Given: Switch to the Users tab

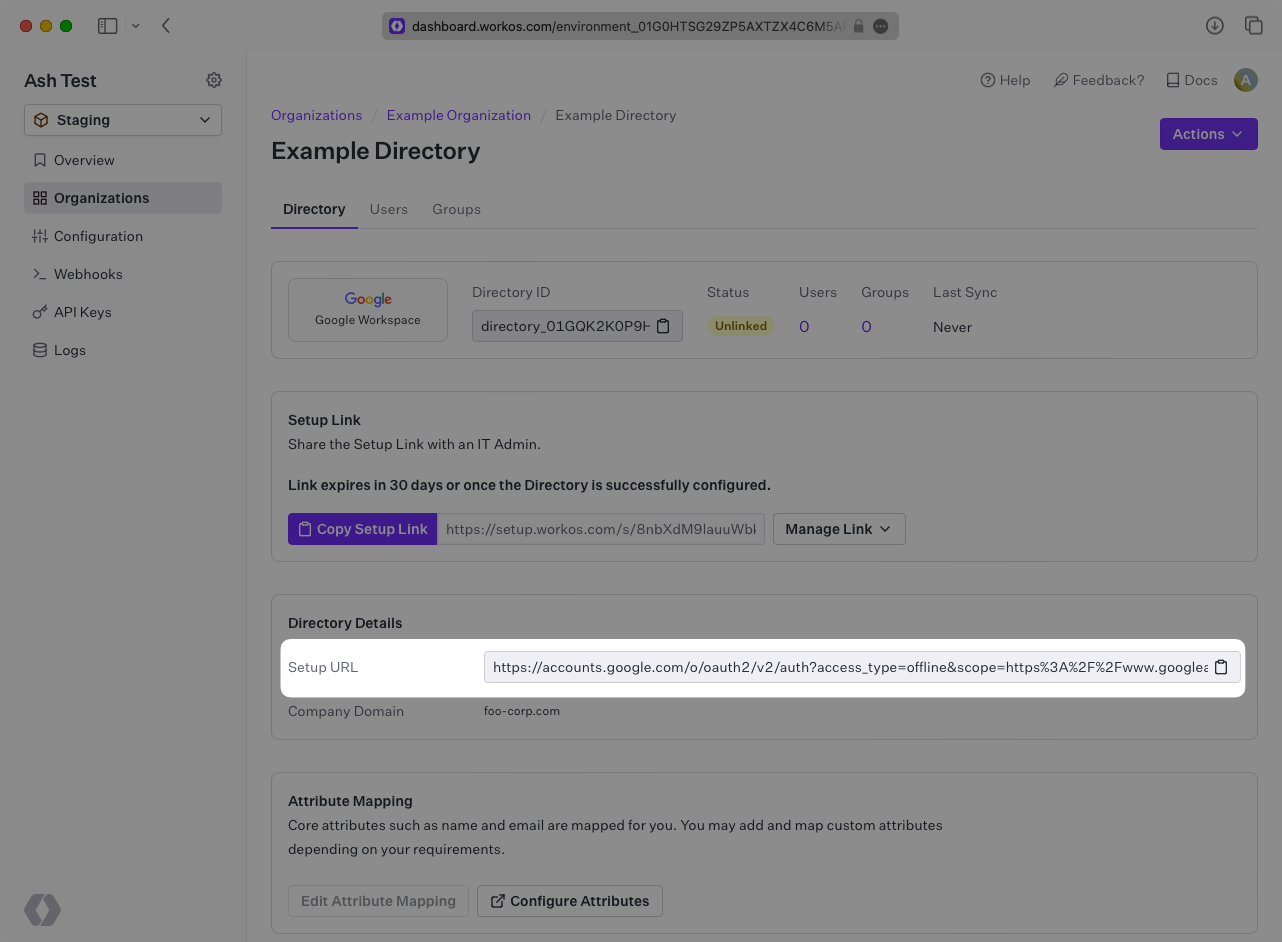Looking at the screenshot, I should (x=388, y=209).
